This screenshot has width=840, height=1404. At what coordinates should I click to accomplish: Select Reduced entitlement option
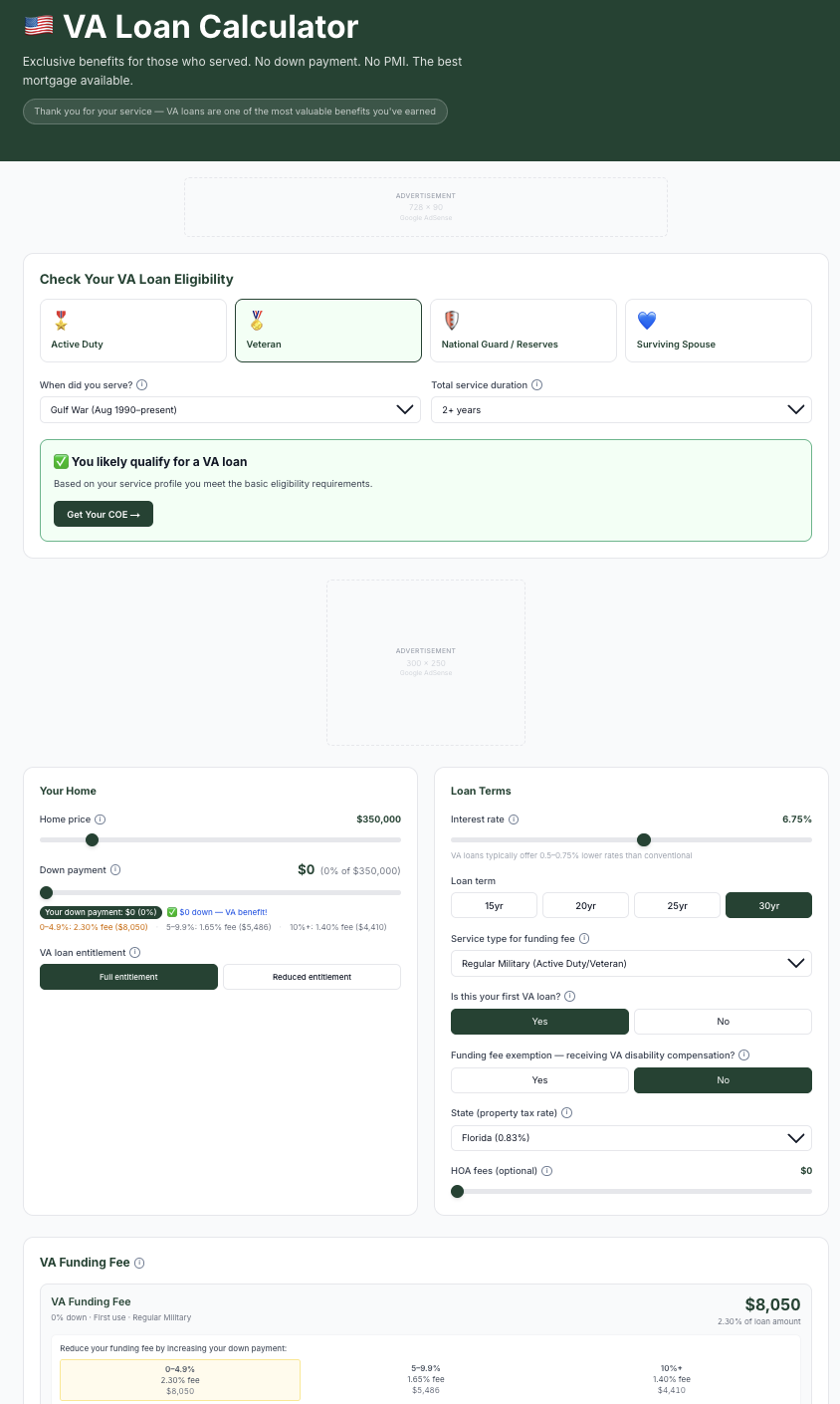click(x=312, y=977)
